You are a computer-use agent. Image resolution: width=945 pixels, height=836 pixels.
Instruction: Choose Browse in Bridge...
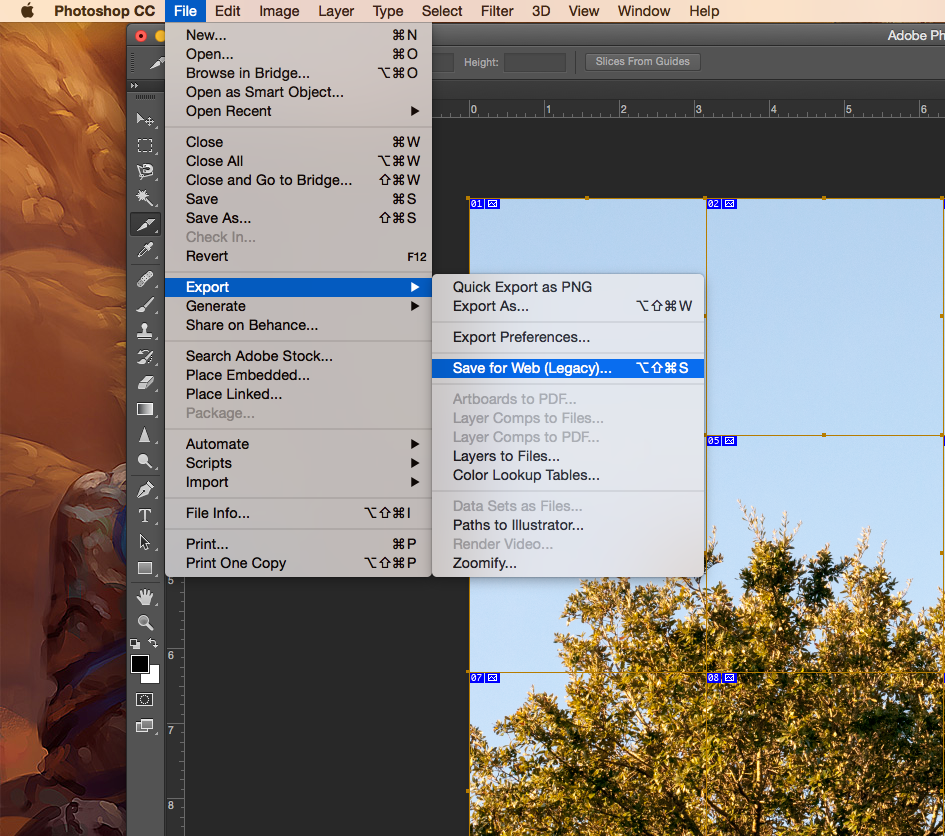(x=298, y=73)
